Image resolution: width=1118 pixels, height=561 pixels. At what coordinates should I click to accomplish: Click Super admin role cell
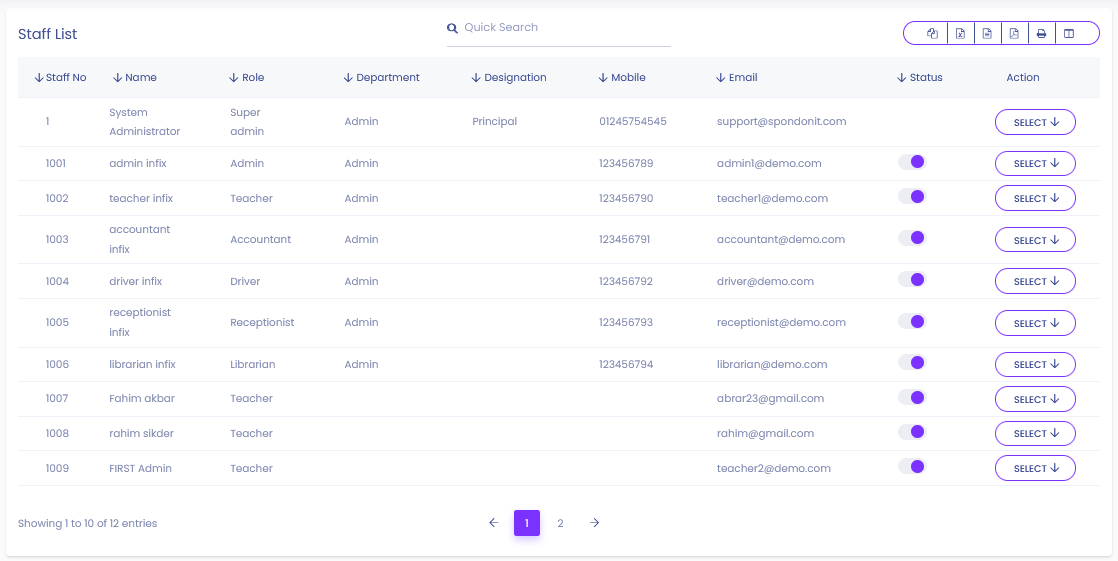247,122
